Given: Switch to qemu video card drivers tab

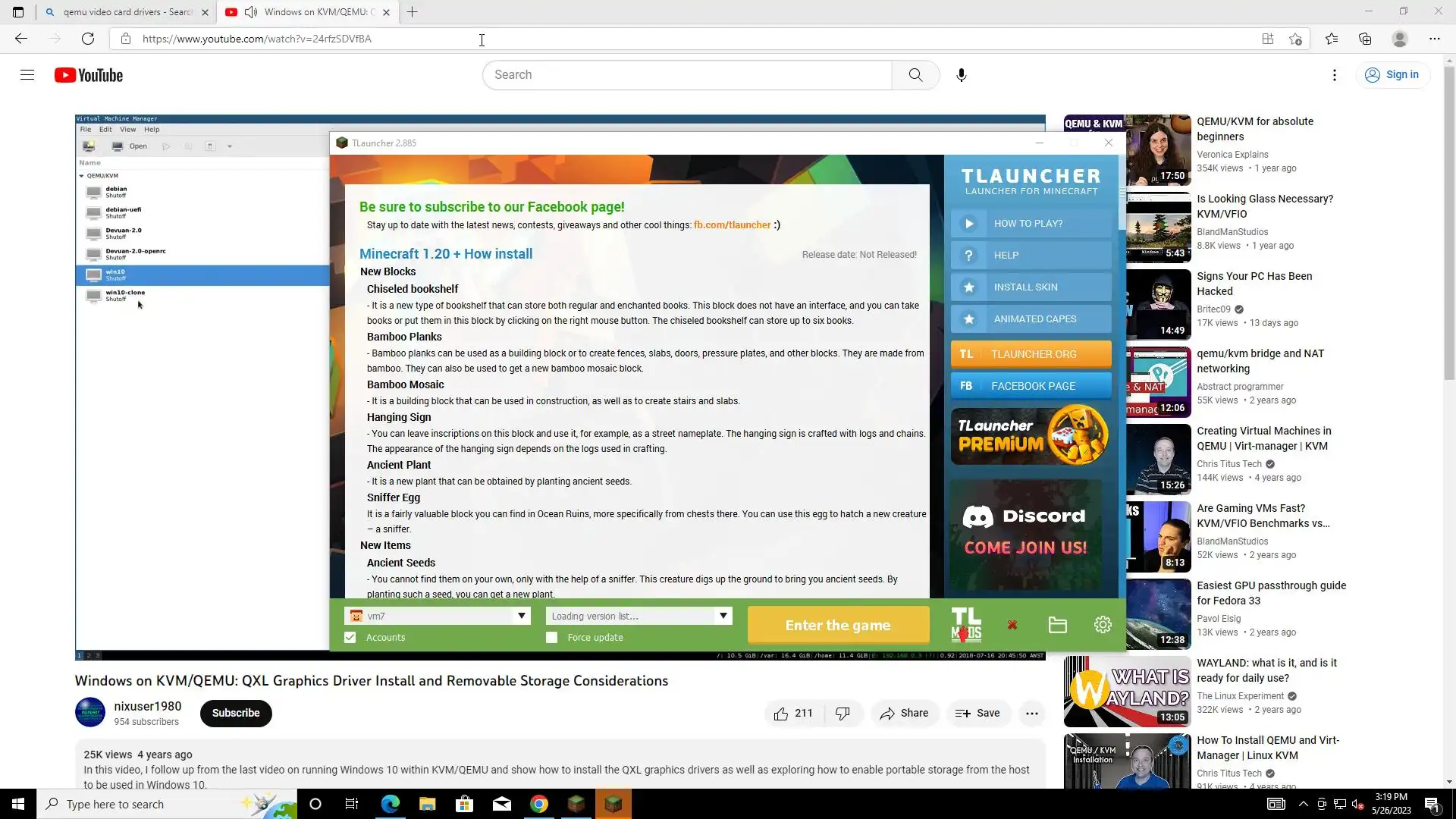Looking at the screenshot, I should pyautogui.click(x=127, y=12).
